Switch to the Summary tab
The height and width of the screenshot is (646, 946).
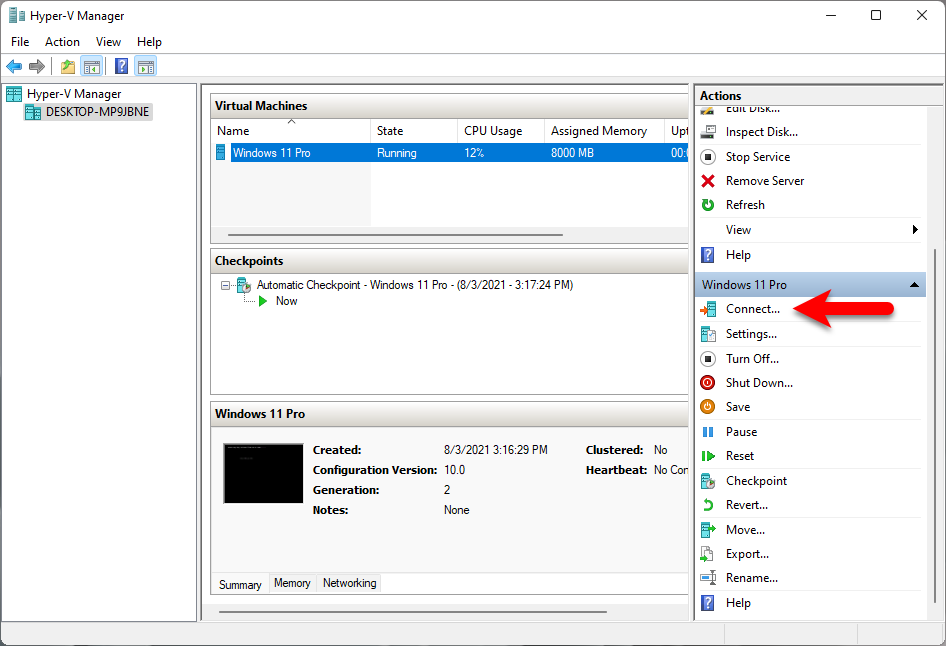click(x=240, y=584)
